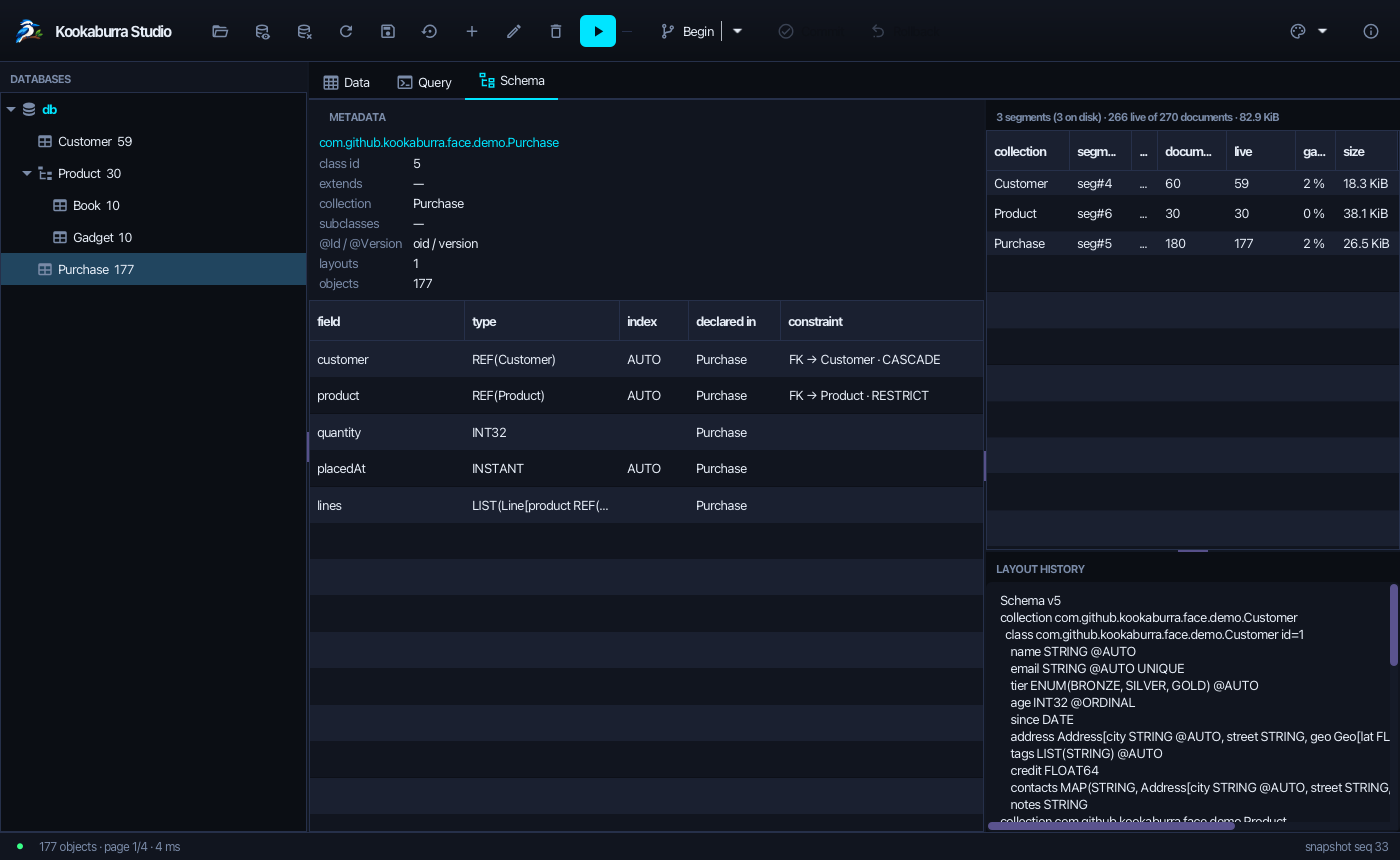Select Customer collection in sidebar
This screenshot has height=860, width=1400.
coord(154,142)
